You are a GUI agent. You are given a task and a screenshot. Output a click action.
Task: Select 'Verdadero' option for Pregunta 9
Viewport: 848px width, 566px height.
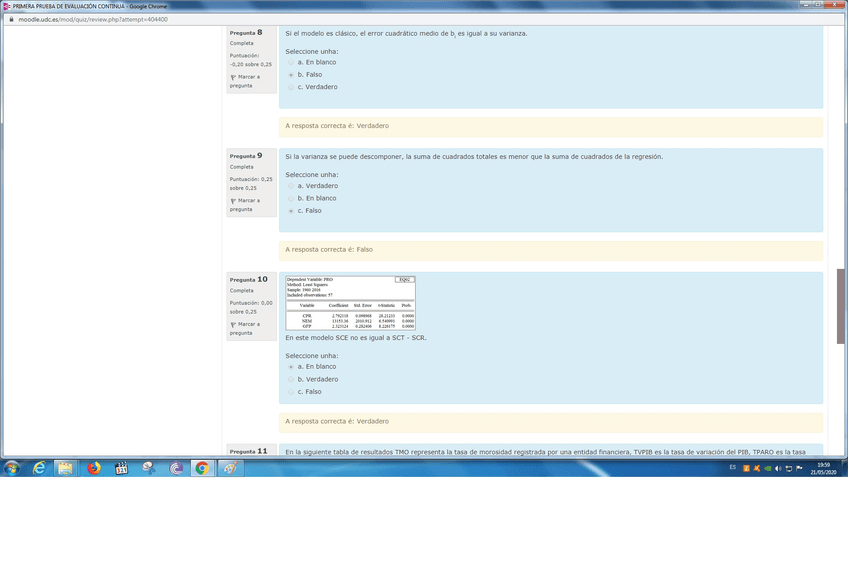pyautogui.click(x=291, y=187)
